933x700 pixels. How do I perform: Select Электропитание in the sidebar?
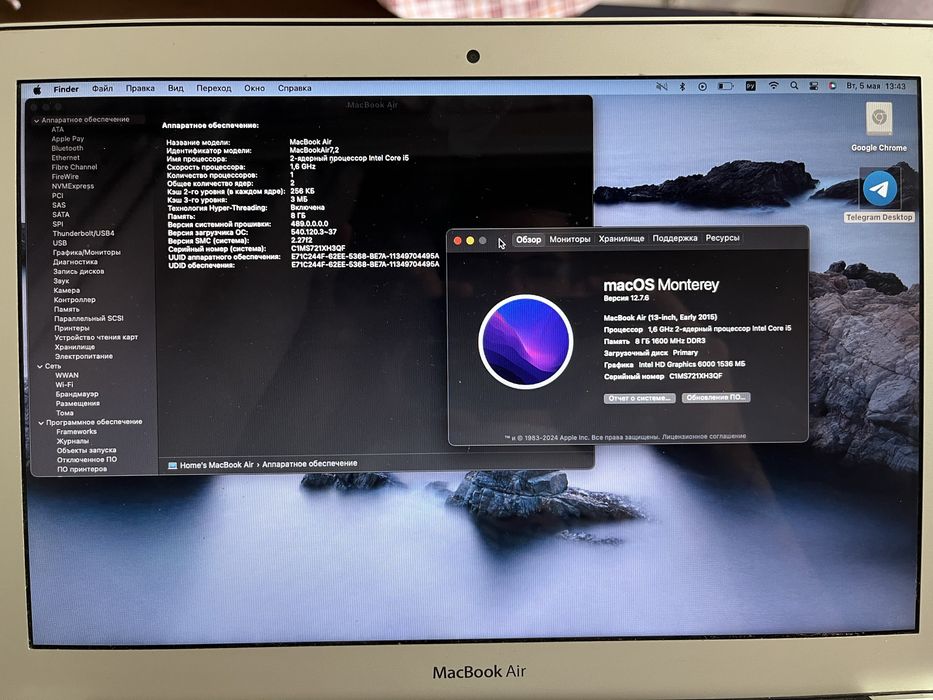(x=84, y=357)
